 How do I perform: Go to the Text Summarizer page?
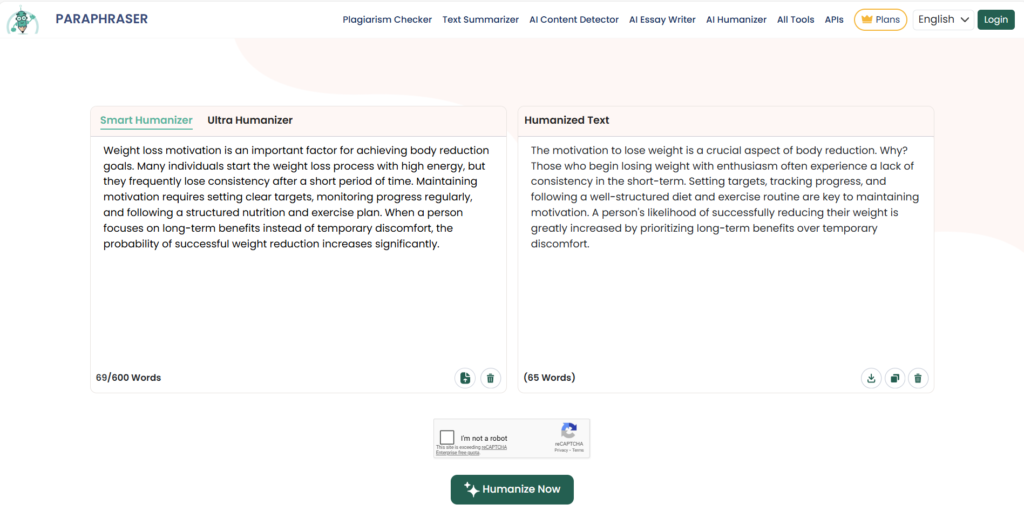pyautogui.click(x=480, y=19)
